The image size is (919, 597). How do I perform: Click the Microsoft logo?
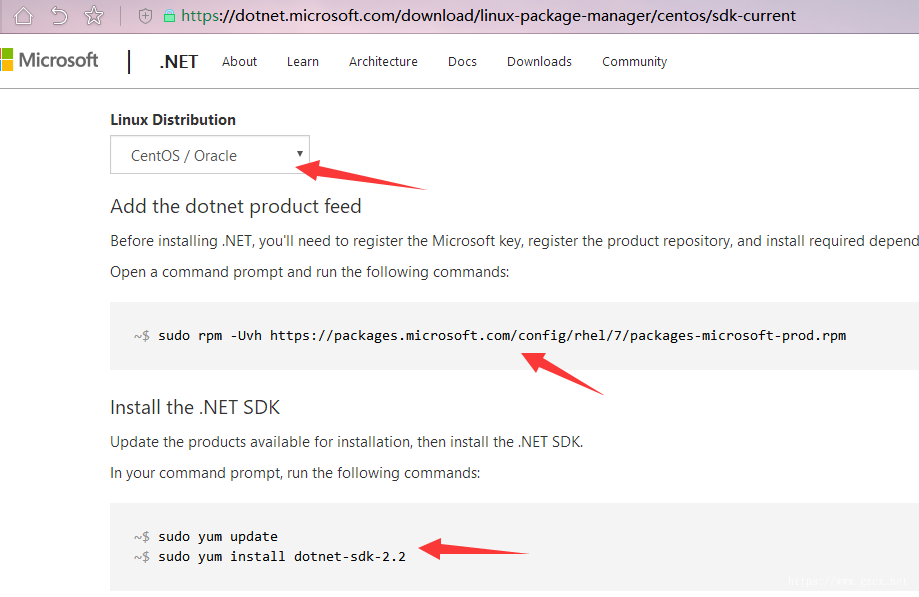pyautogui.click(x=49, y=60)
